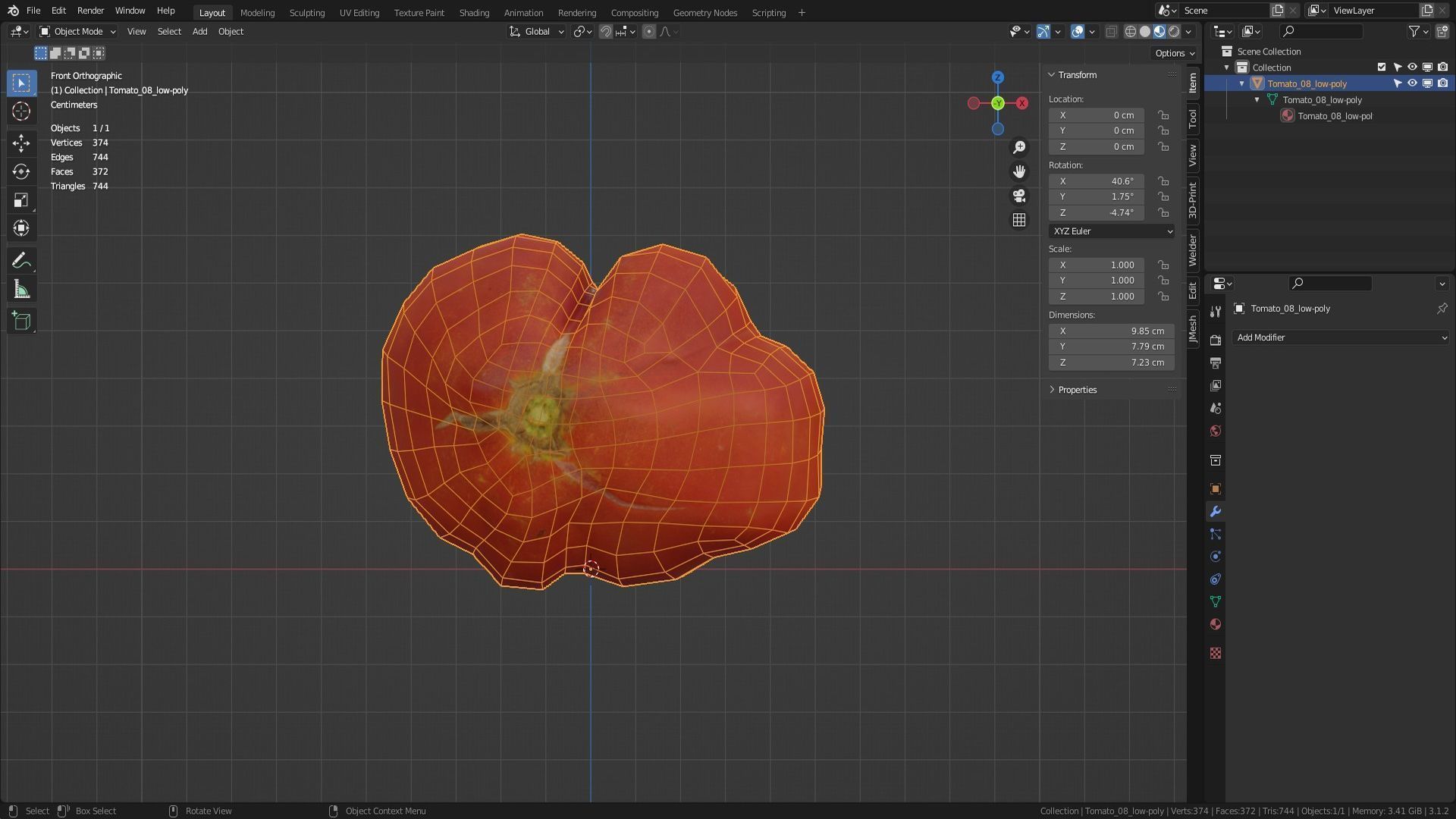Open the Physics properties tab
This screenshot has height=819, width=1456.
1216,557
